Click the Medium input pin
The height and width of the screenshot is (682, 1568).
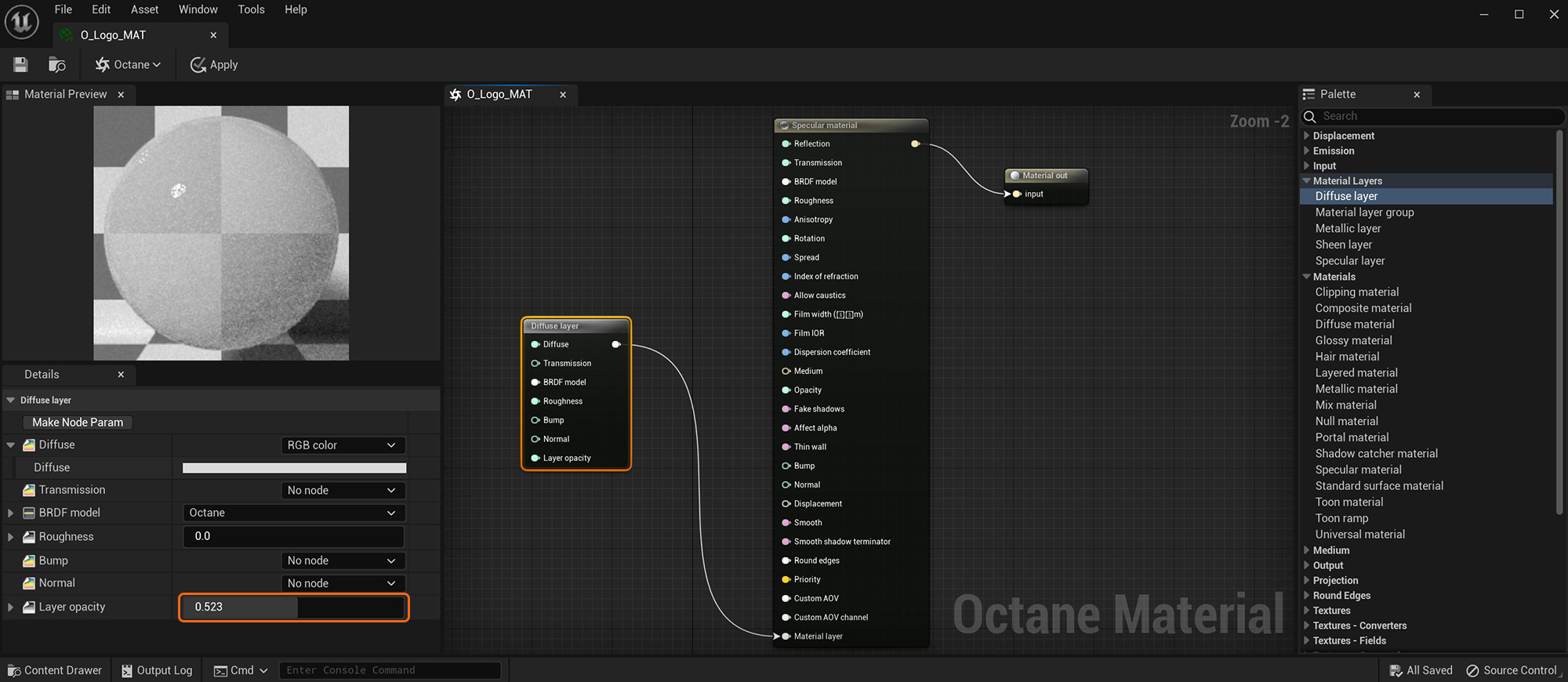786,371
